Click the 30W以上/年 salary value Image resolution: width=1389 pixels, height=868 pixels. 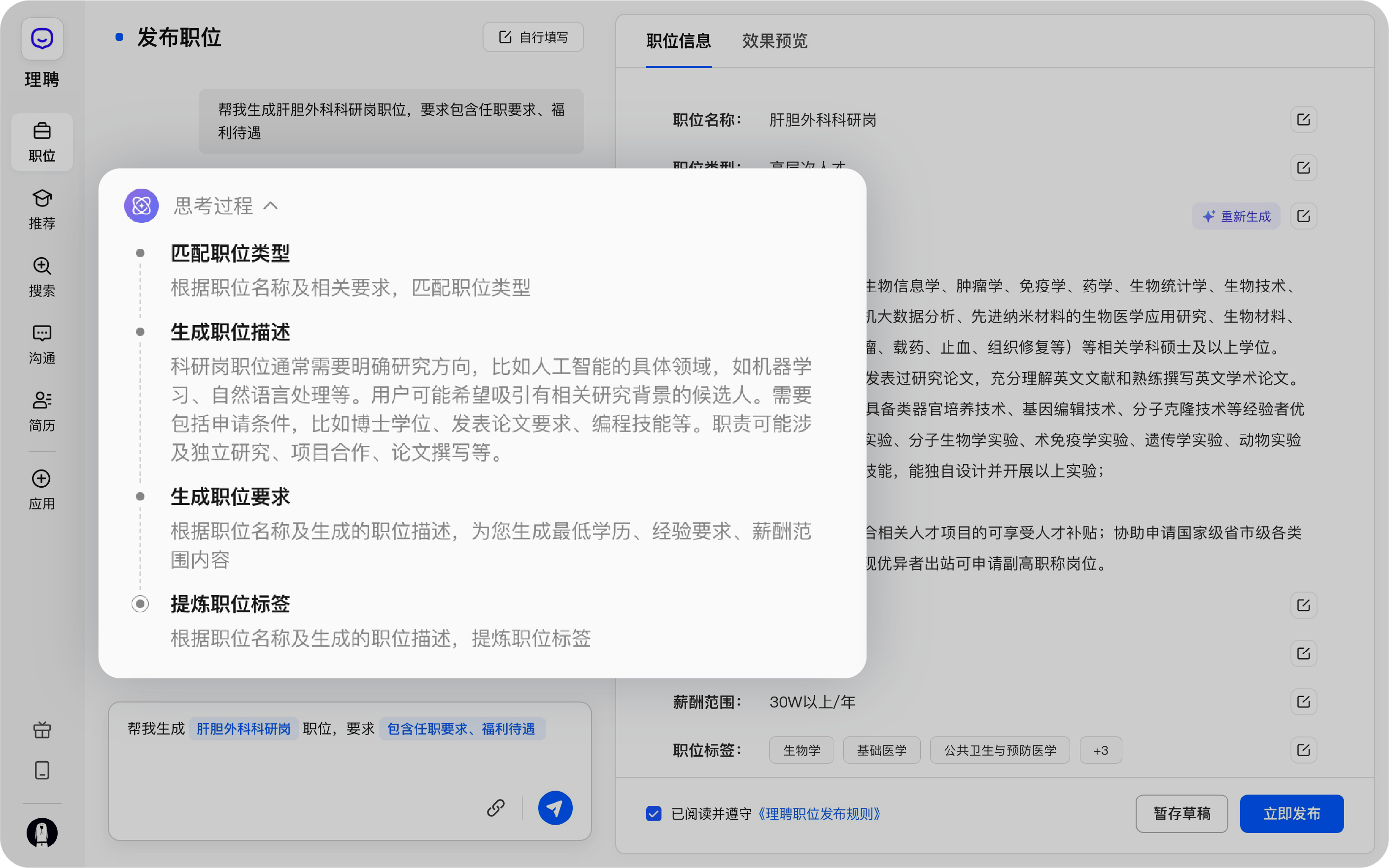[812, 701]
